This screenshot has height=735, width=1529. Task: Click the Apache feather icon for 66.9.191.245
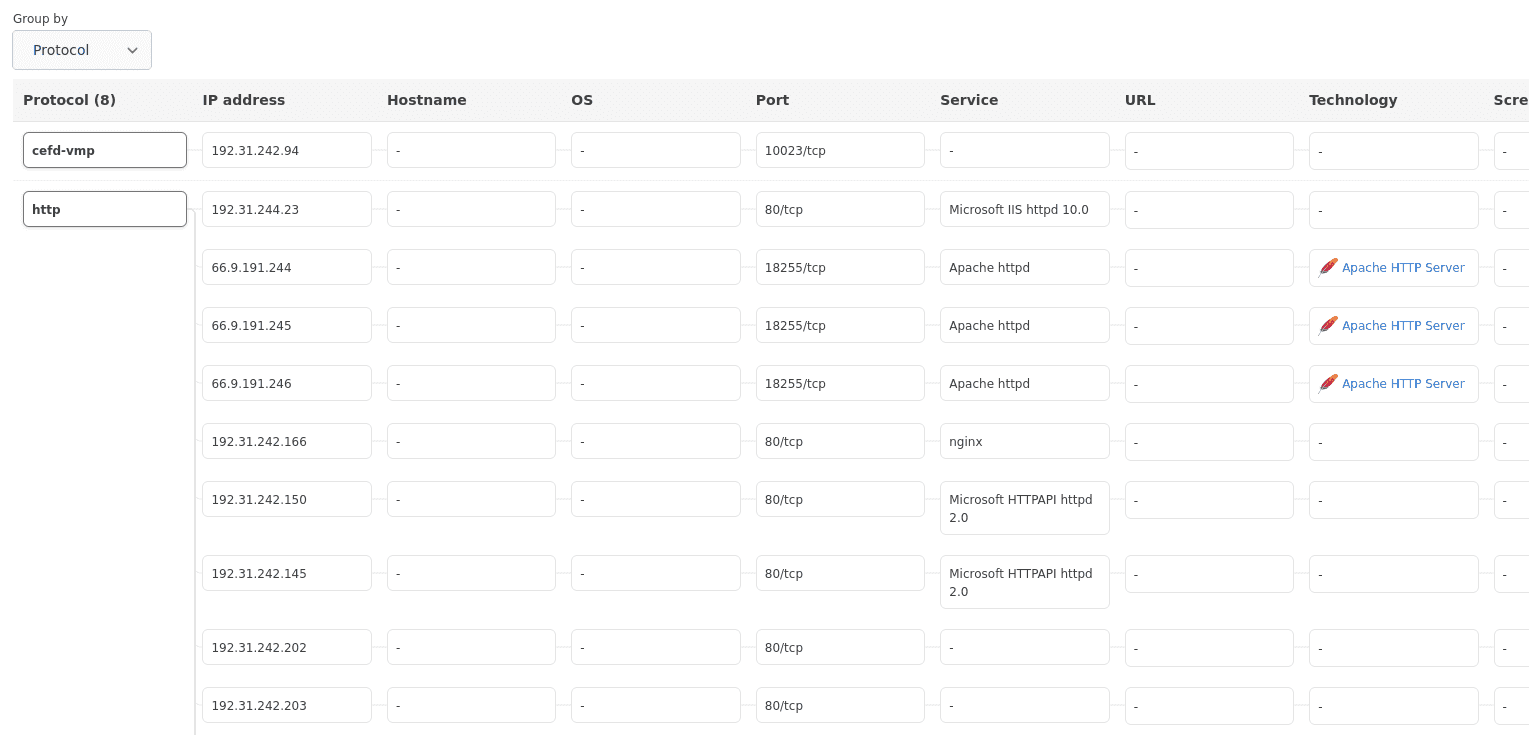(1328, 325)
